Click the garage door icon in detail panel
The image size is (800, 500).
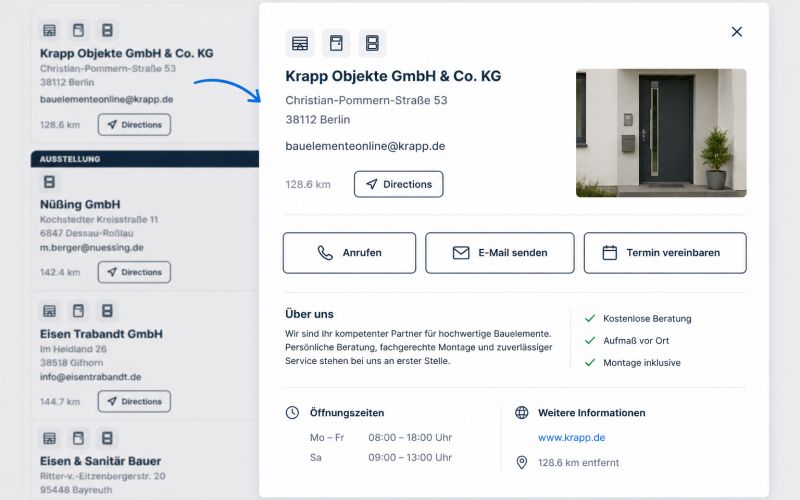coord(300,43)
